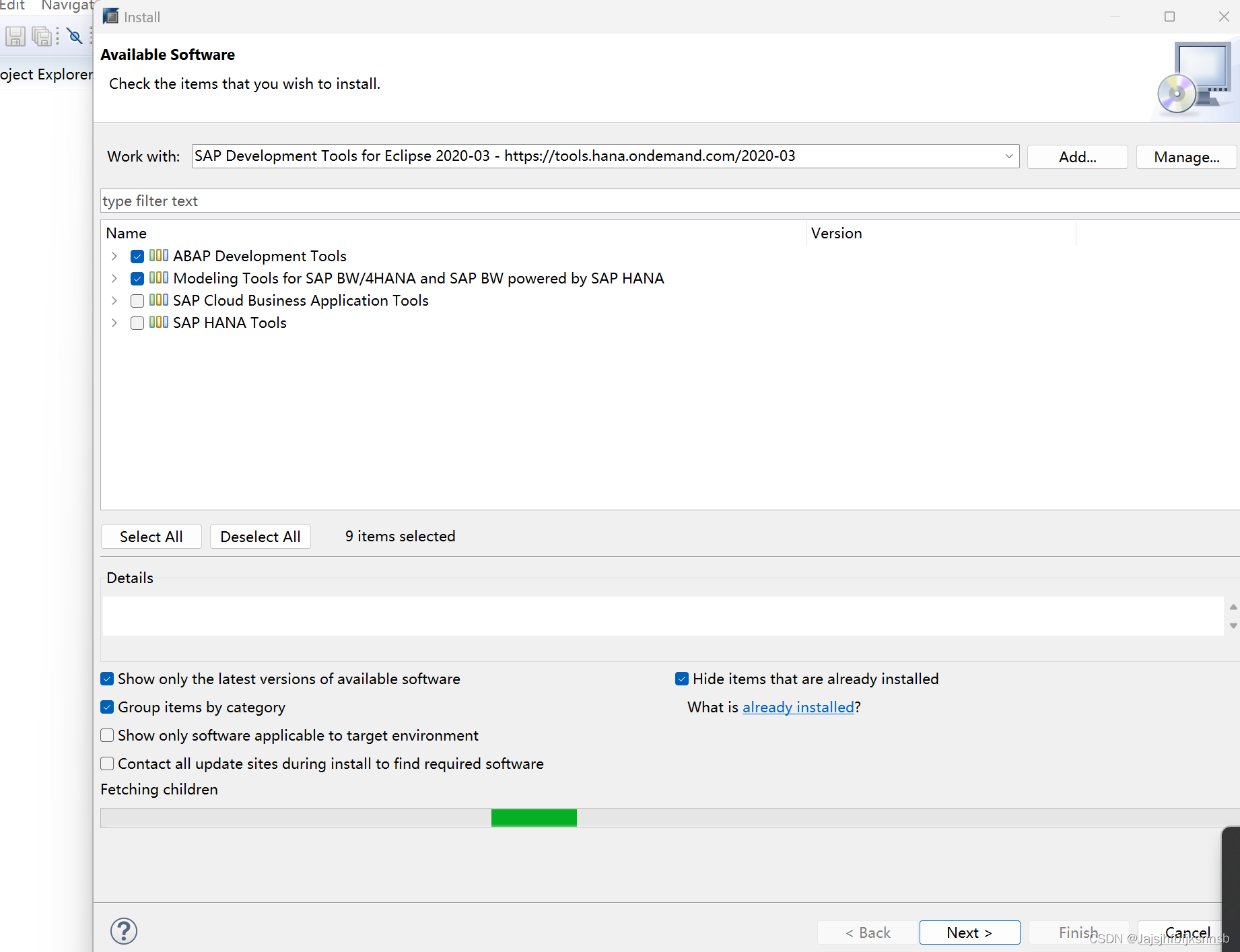
Task: Select the SAP HANA Tools row text
Action: click(230, 322)
